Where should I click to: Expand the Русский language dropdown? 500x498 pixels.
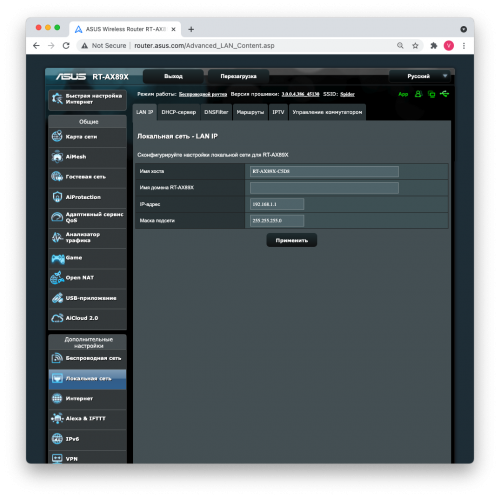click(420, 76)
